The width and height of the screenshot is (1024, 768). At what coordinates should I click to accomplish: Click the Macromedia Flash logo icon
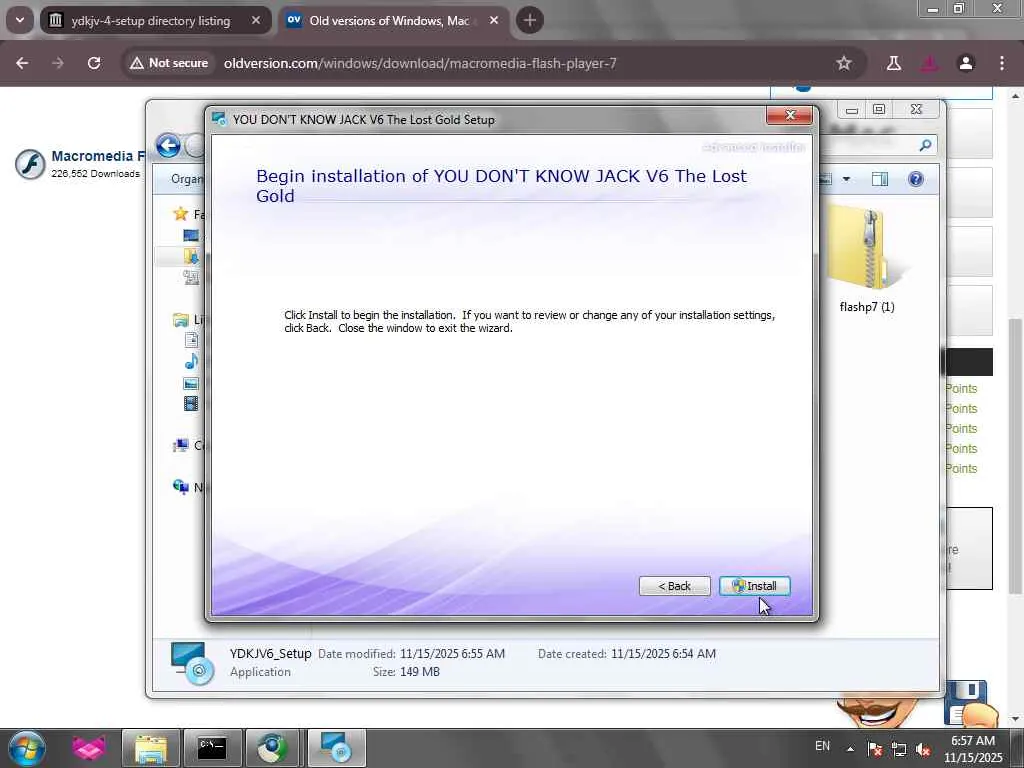(30, 163)
